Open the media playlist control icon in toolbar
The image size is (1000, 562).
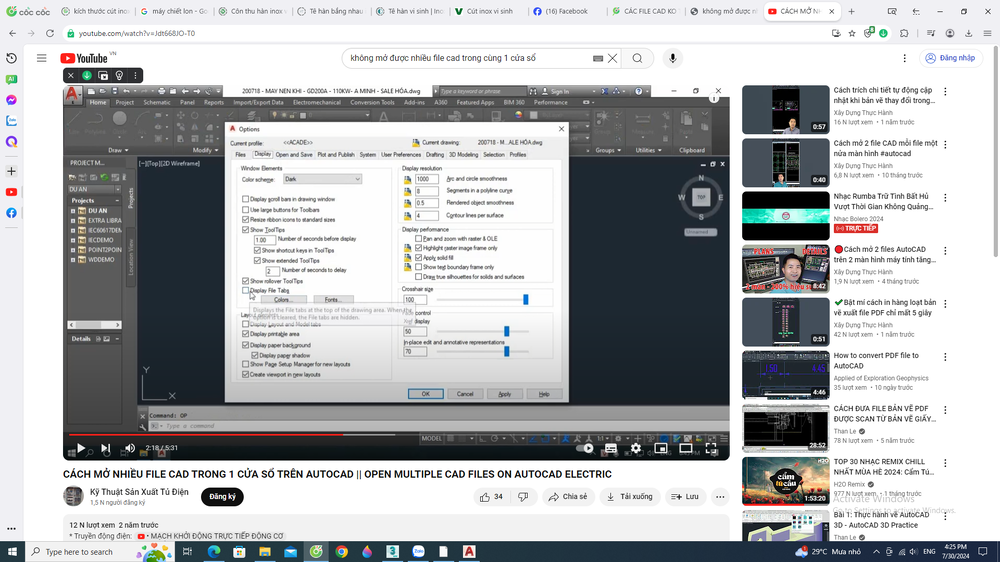click(930, 33)
